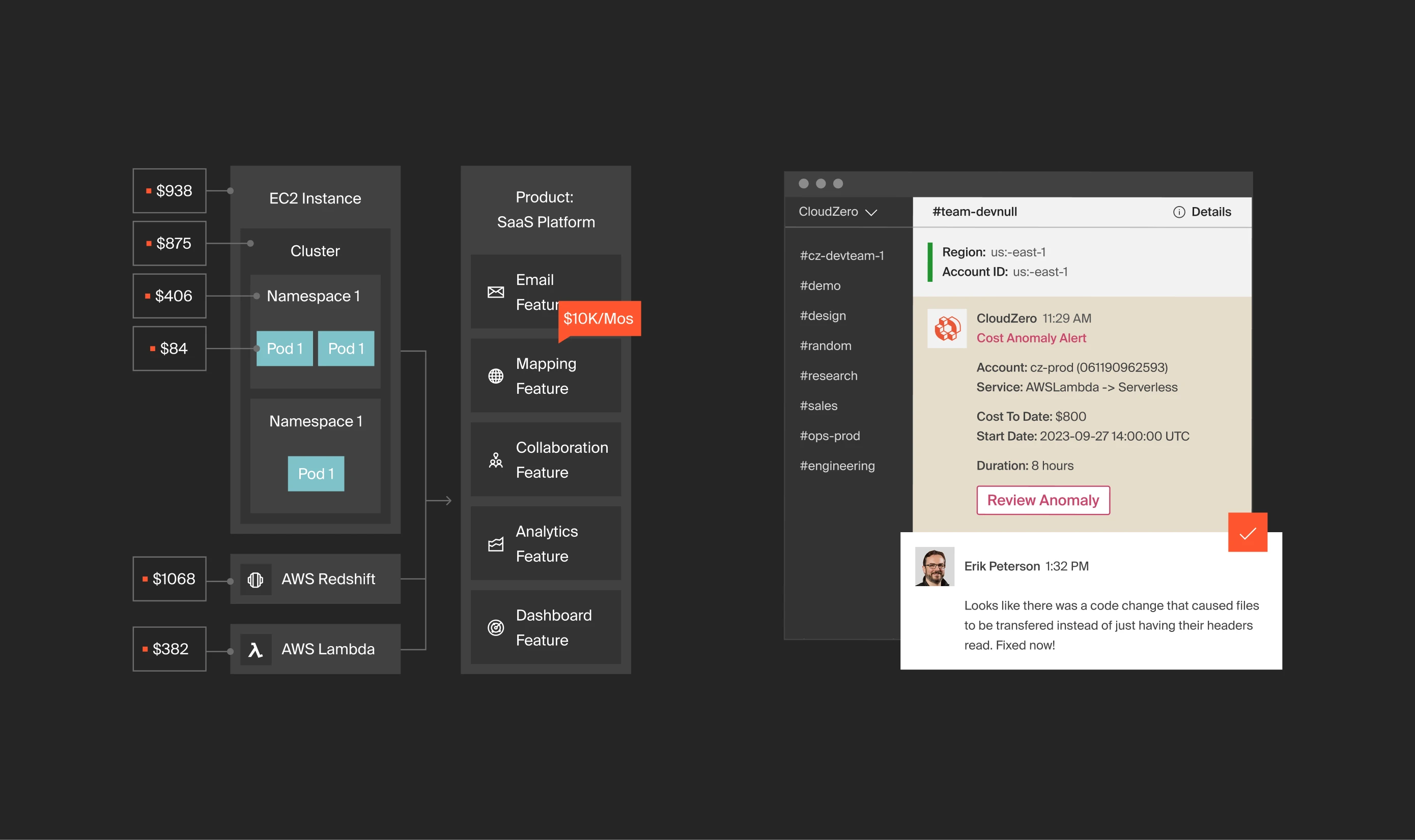The image size is (1415, 840).
Task: Click the Email Feature envelope icon
Action: coord(495,292)
